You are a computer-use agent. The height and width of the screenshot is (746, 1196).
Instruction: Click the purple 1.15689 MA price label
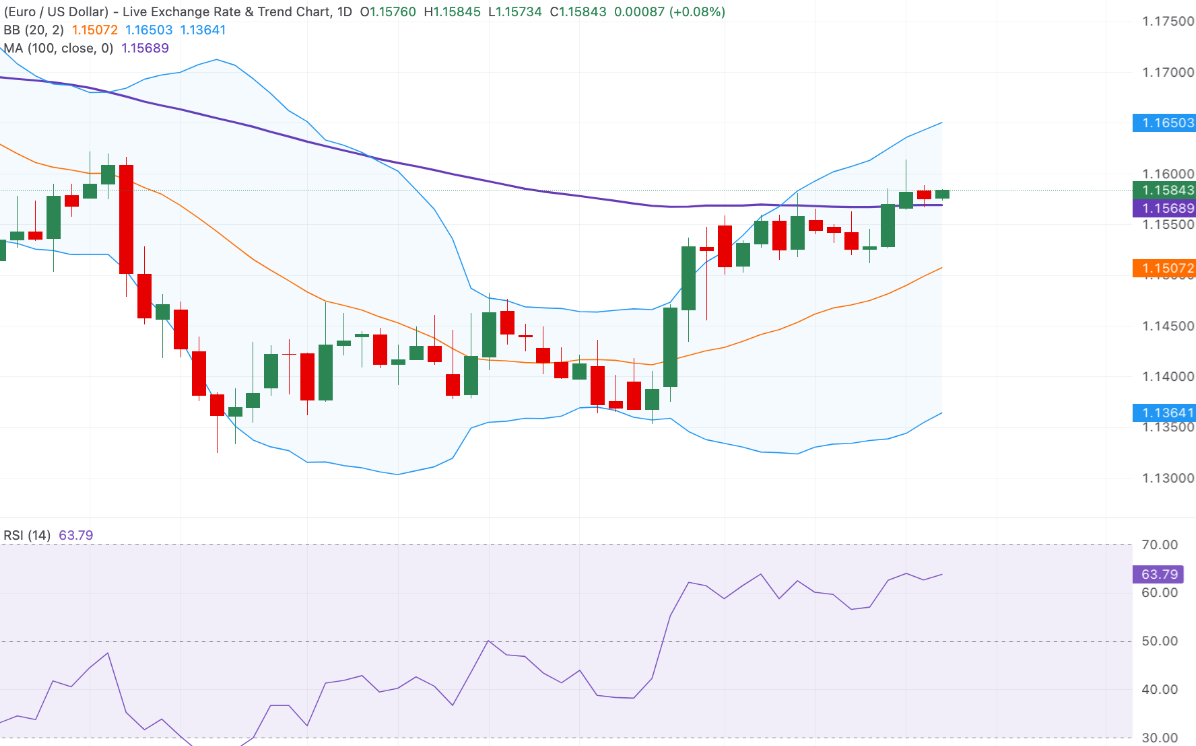[1164, 208]
